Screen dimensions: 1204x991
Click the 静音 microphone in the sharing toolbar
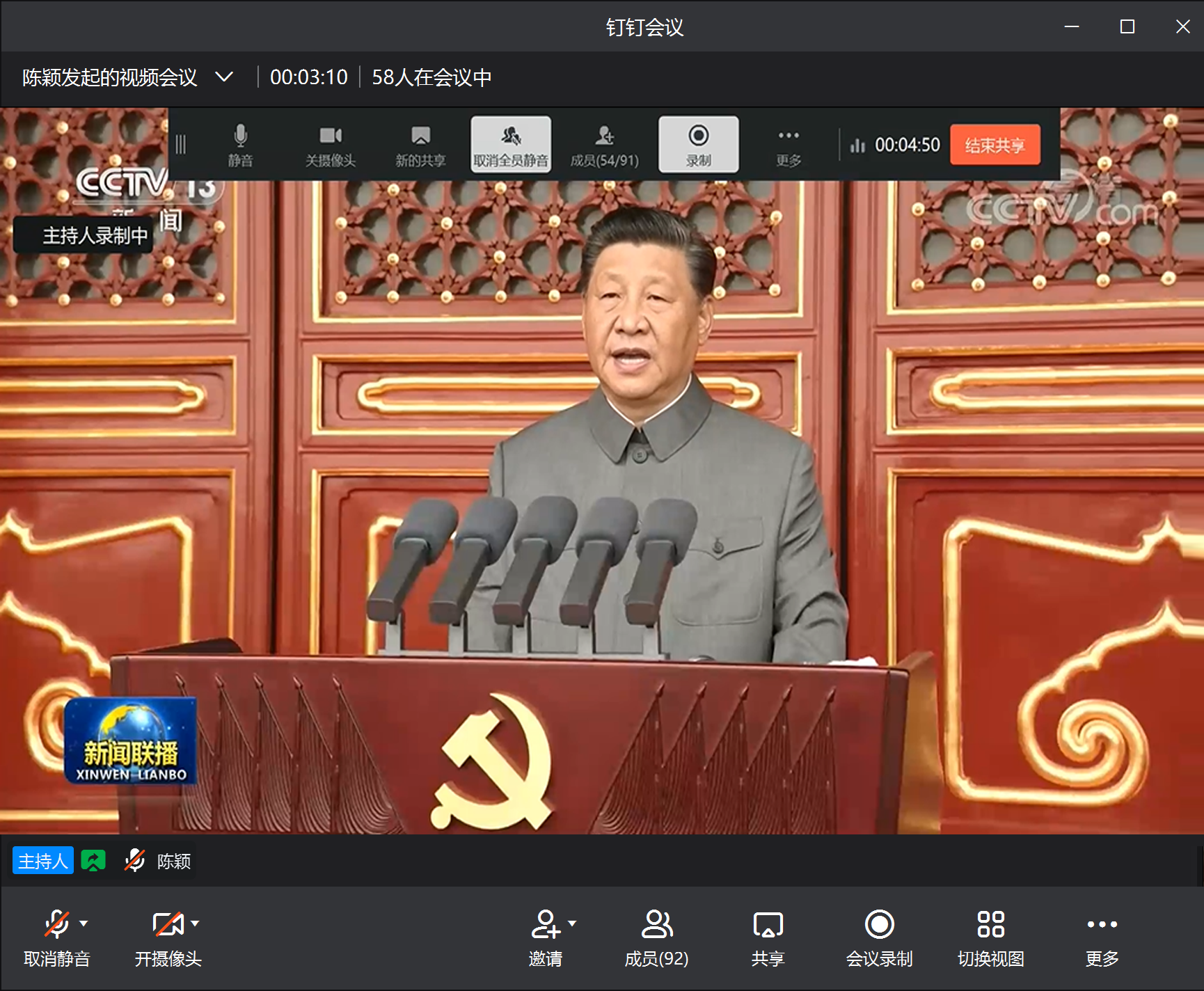click(240, 145)
